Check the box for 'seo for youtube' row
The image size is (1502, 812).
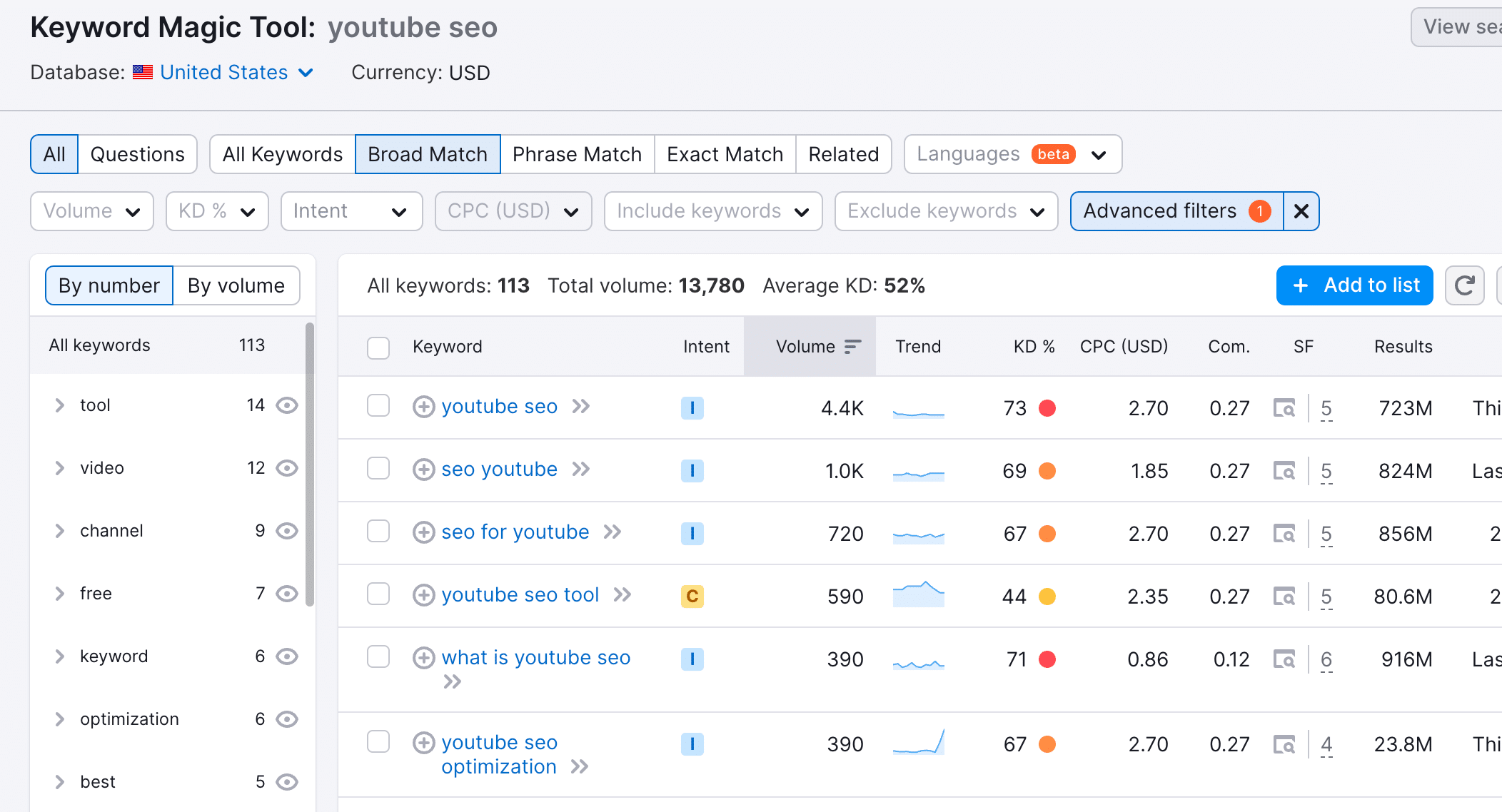tap(378, 532)
